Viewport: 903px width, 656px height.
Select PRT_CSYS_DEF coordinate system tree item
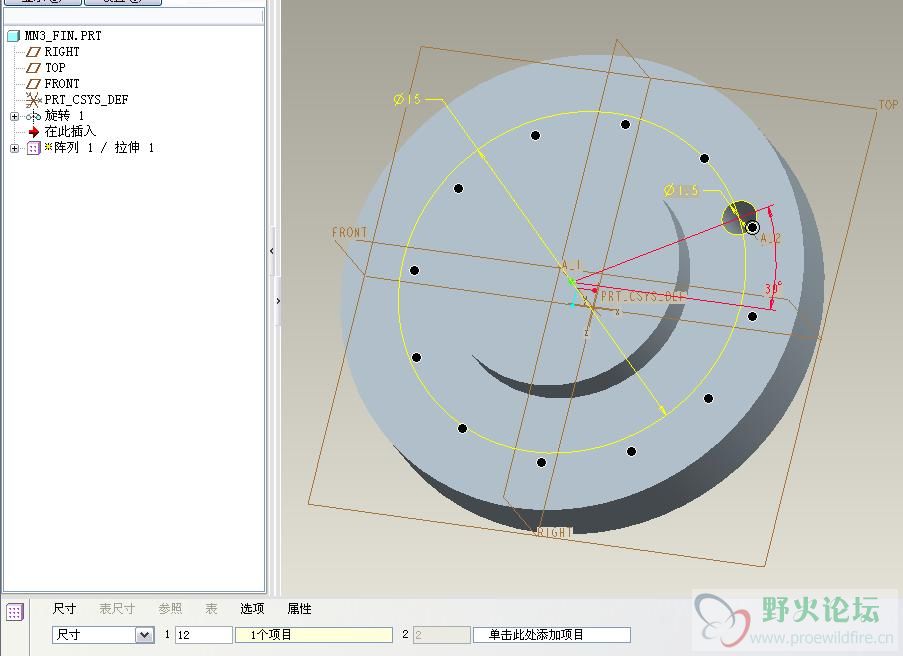click(86, 100)
